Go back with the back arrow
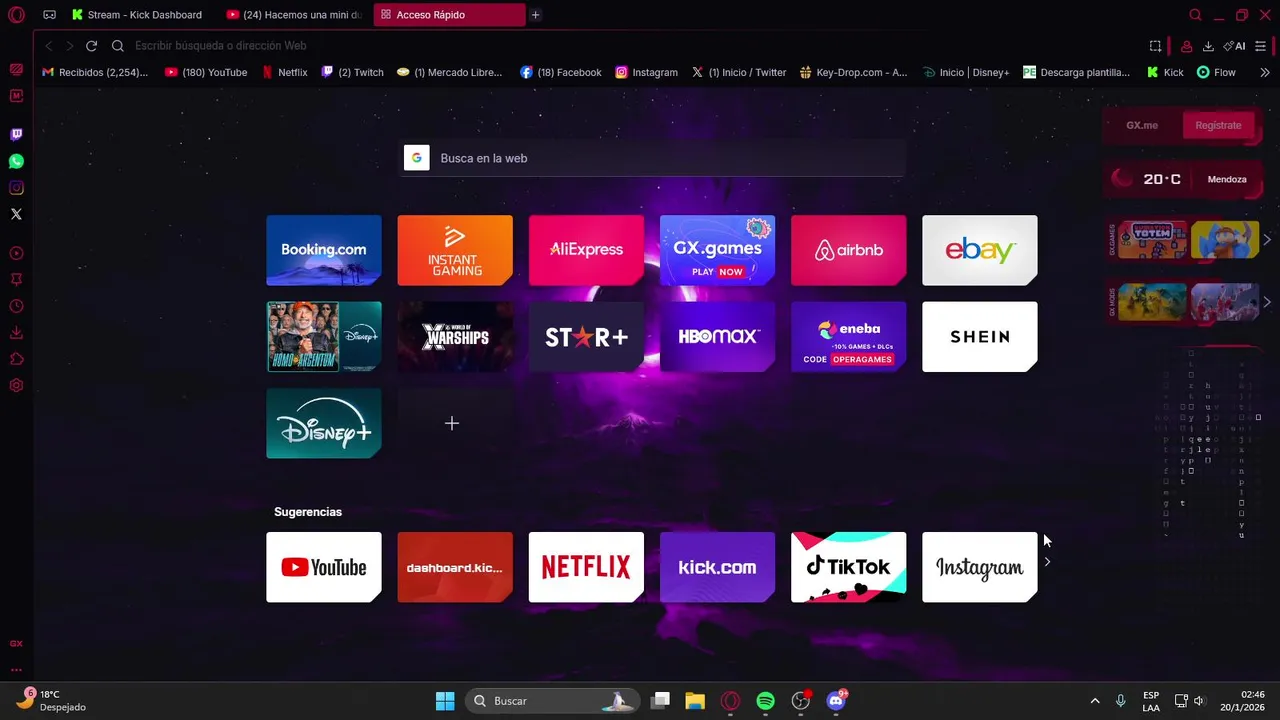The height and width of the screenshot is (720, 1280). tap(48, 46)
